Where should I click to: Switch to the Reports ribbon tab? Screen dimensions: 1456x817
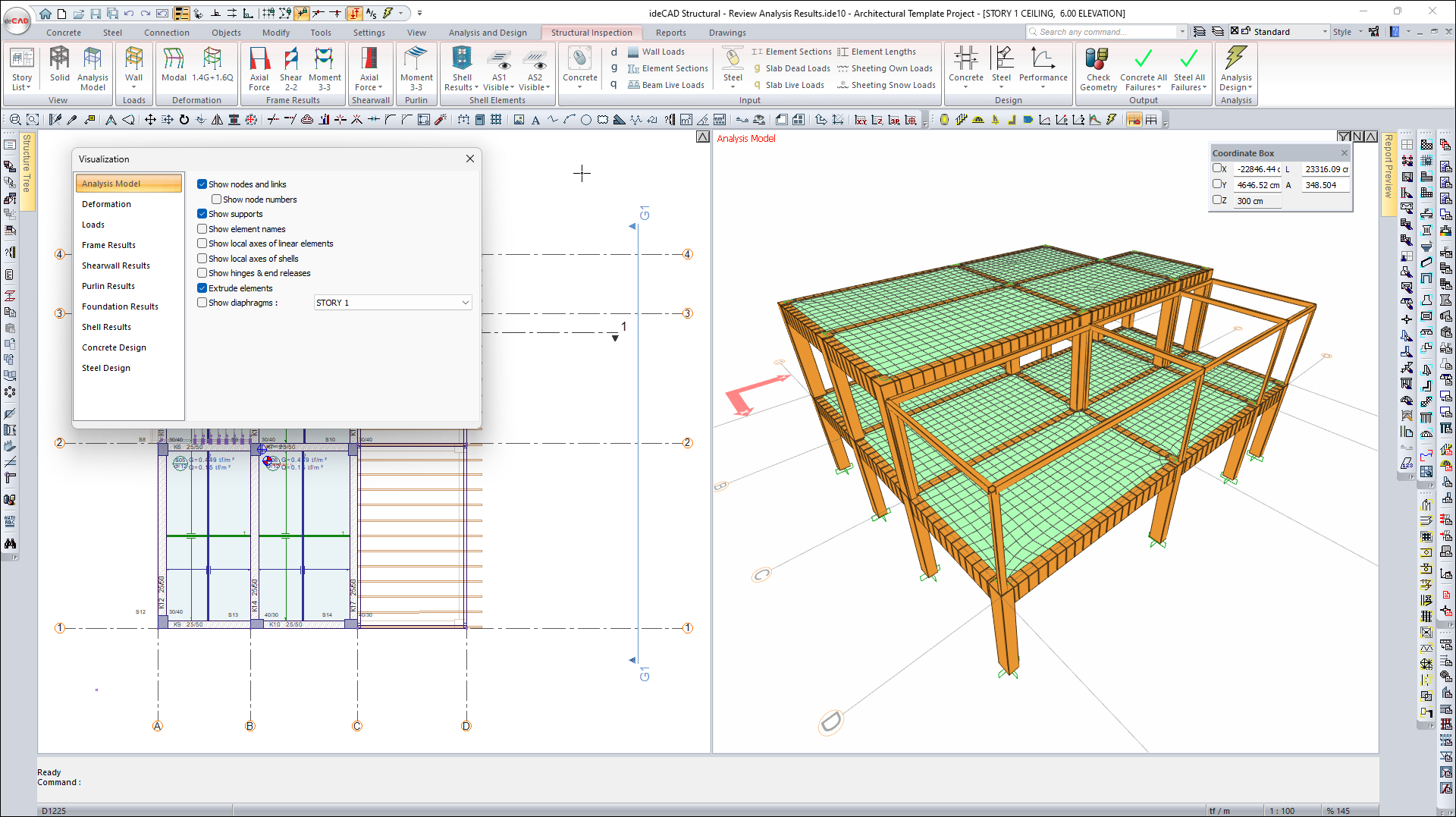pyautogui.click(x=670, y=33)
